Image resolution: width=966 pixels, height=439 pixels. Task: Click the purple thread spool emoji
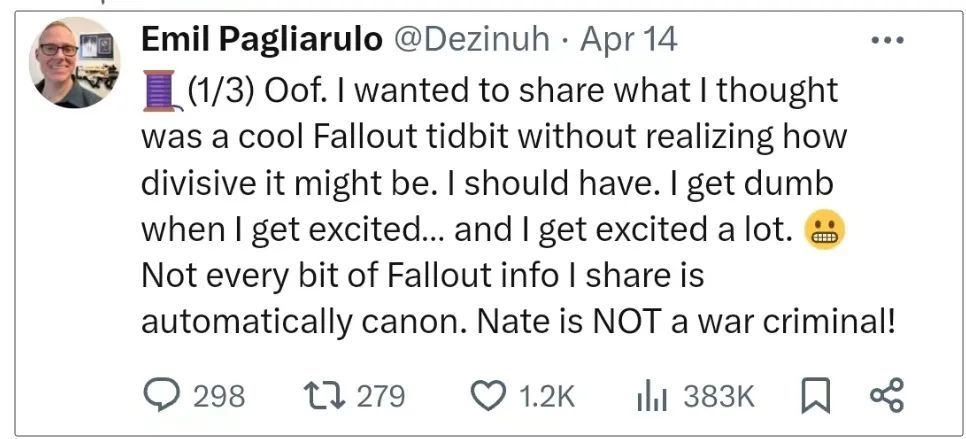(160, 91)
